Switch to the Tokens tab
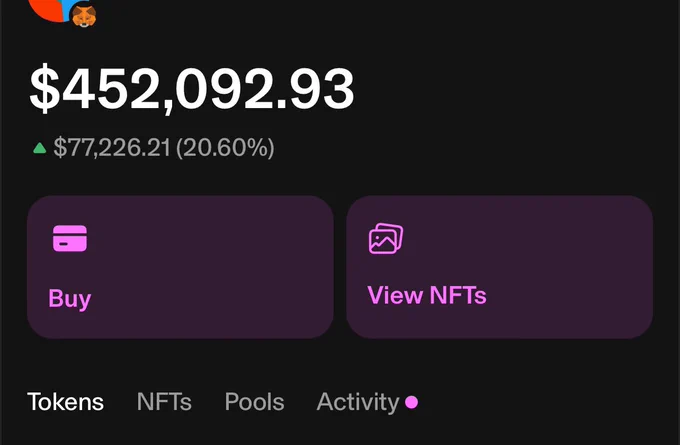The image size is (680, 445). (65, 402)
